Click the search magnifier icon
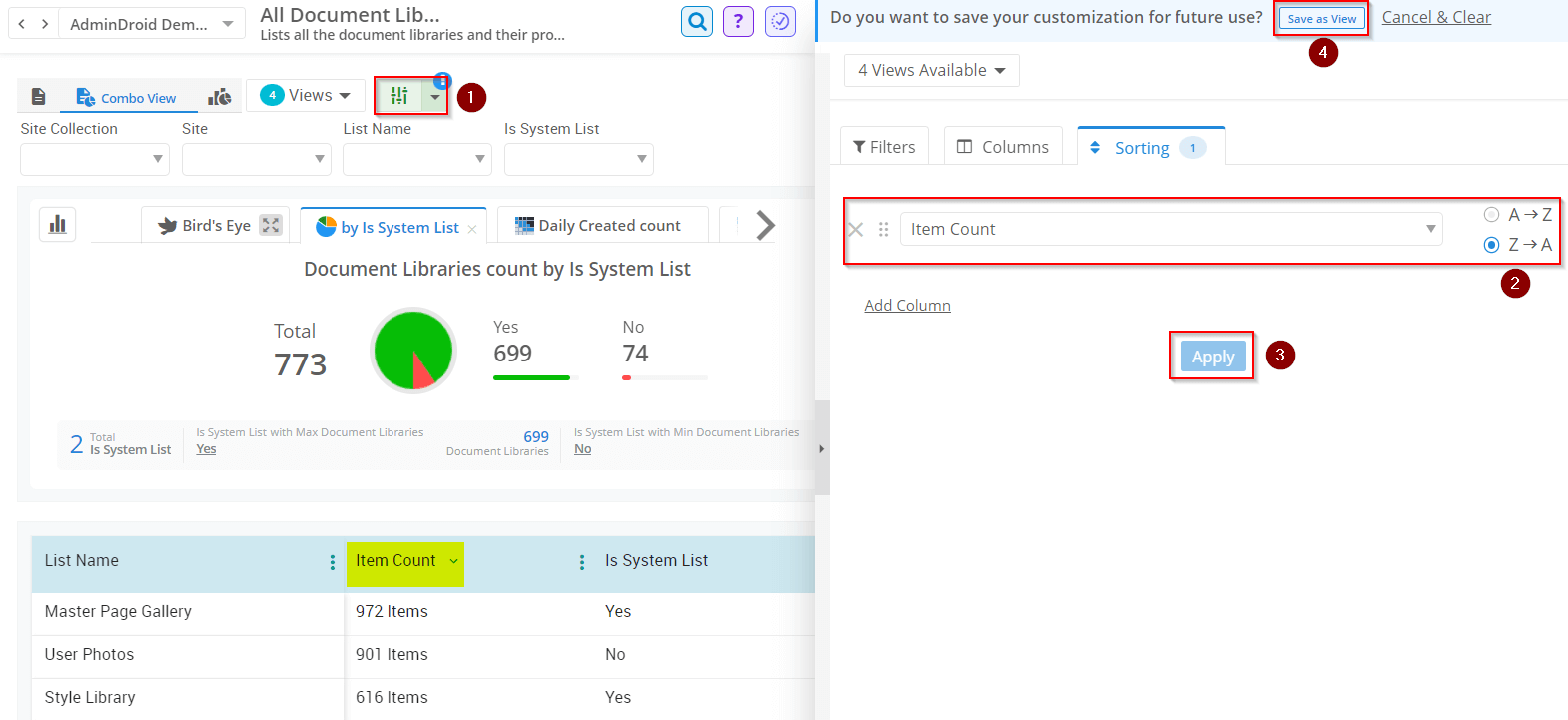This screenshot has width=1568, height=720. pyautogui.click(x=697, y=21)
